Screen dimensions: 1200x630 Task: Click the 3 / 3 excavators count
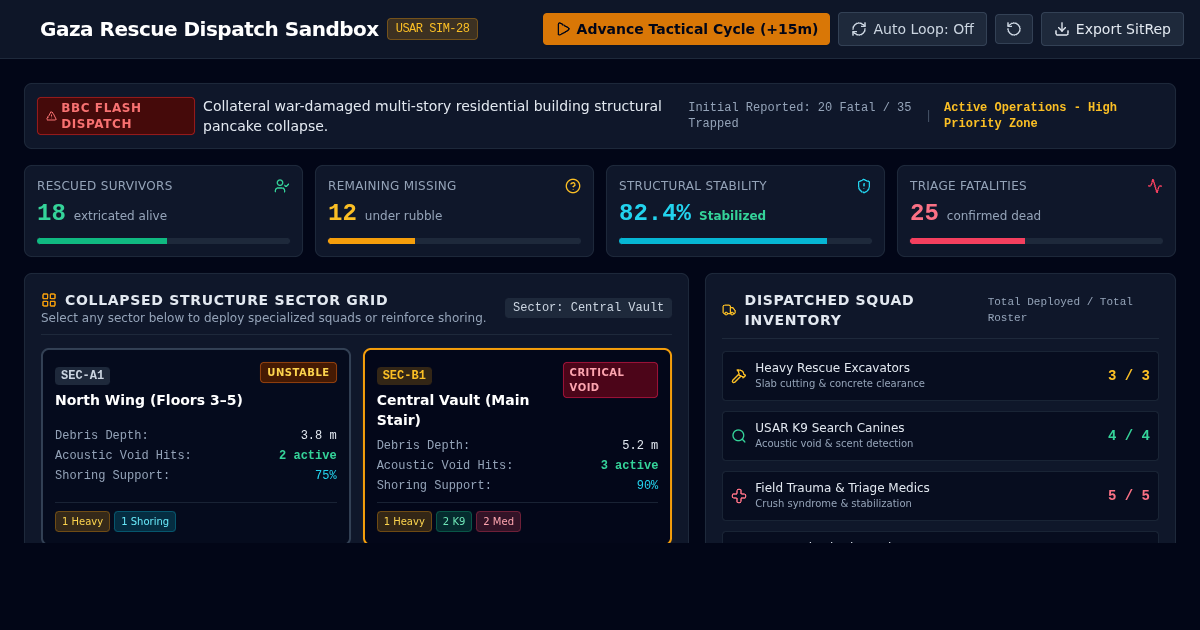(1129, 376)
